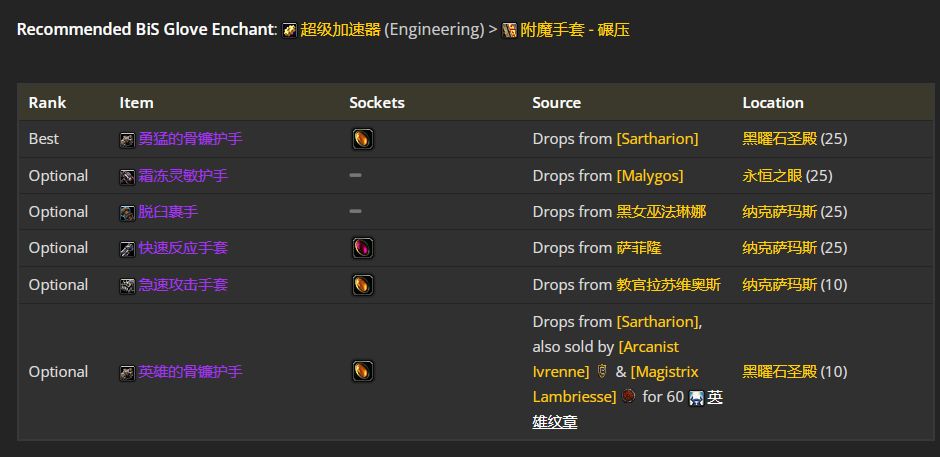Image resolution: width=940 pixels, height=457 pixels.
Task: Open the 教官拉苏维奥斯 boss link
Action: (668, 284)
